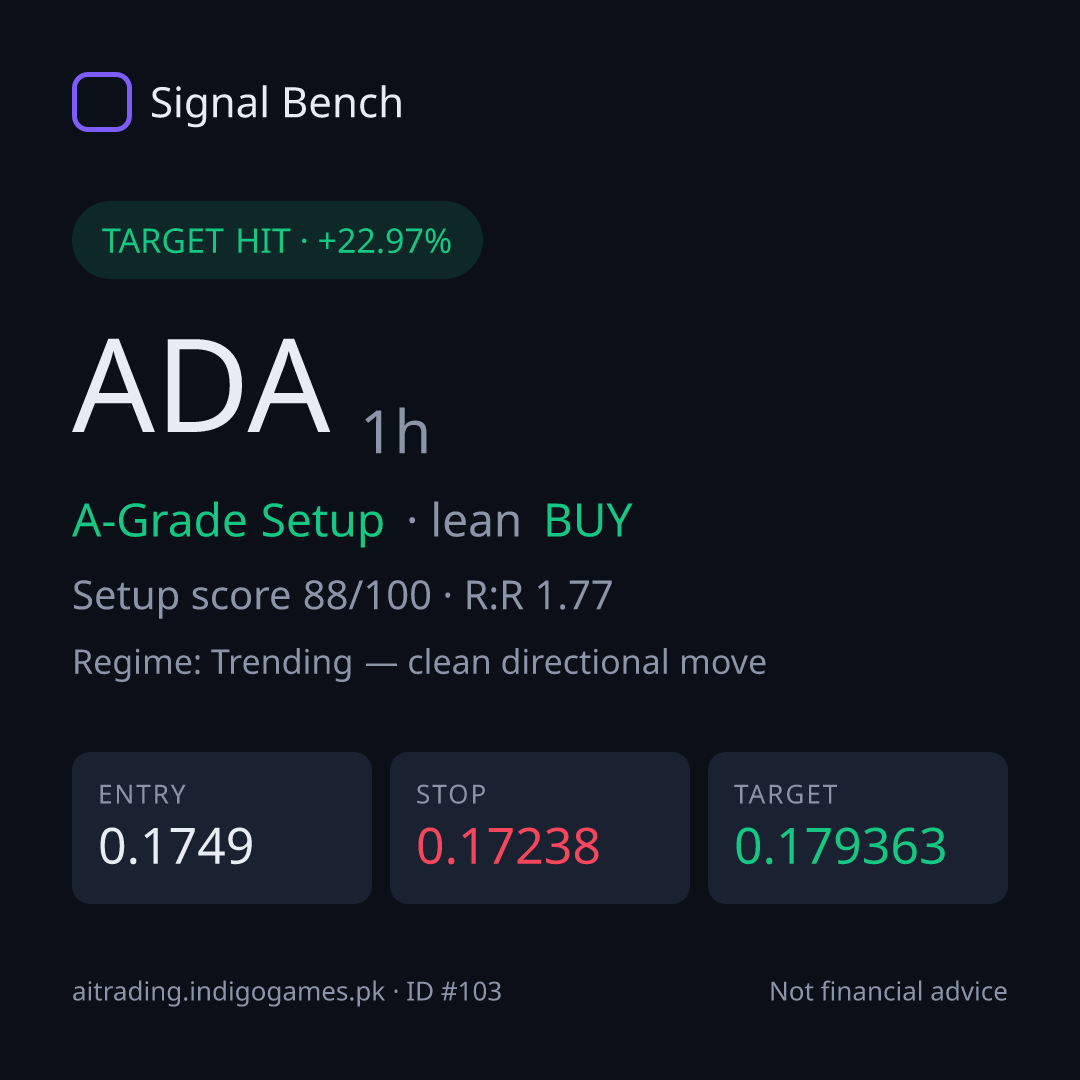
Task: Click the Regime: Trending description line
Action: [419, 663]
